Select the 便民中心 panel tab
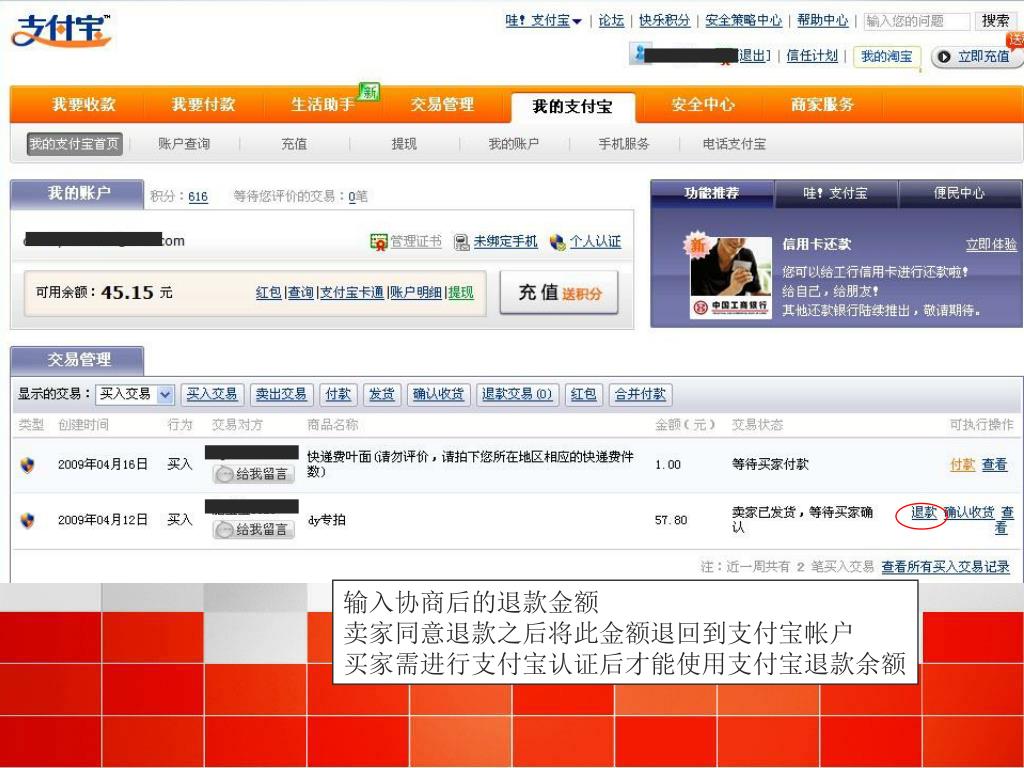Viewport: 1024px width, 768px height. (x=959, y=193)
